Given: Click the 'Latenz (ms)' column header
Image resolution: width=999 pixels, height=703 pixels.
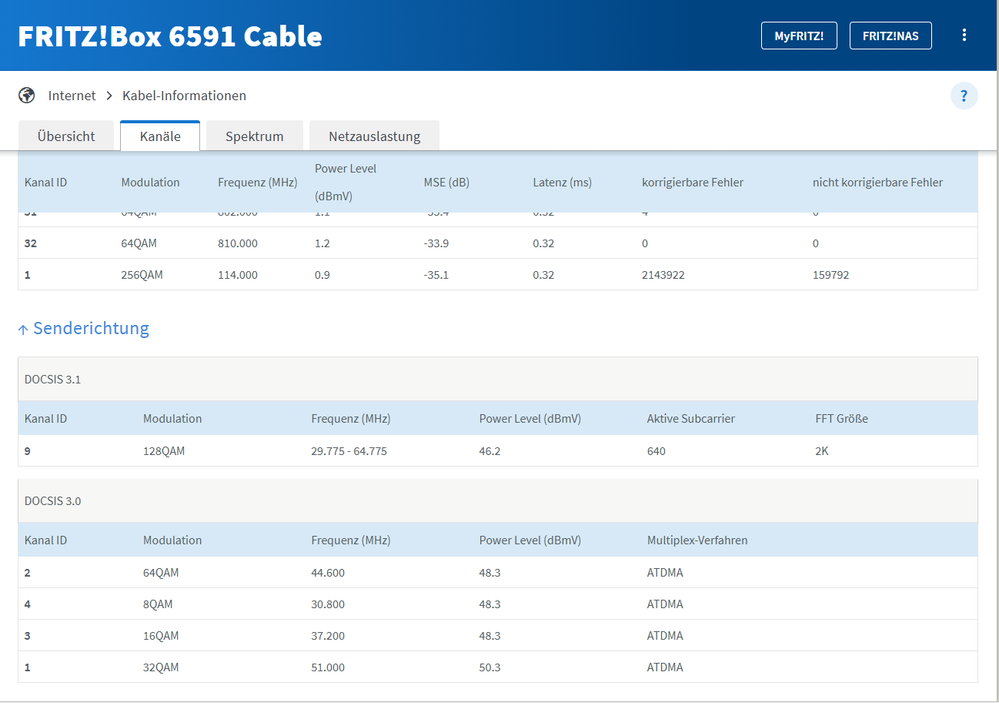Looking at the screenshot, I should point(562,182).
